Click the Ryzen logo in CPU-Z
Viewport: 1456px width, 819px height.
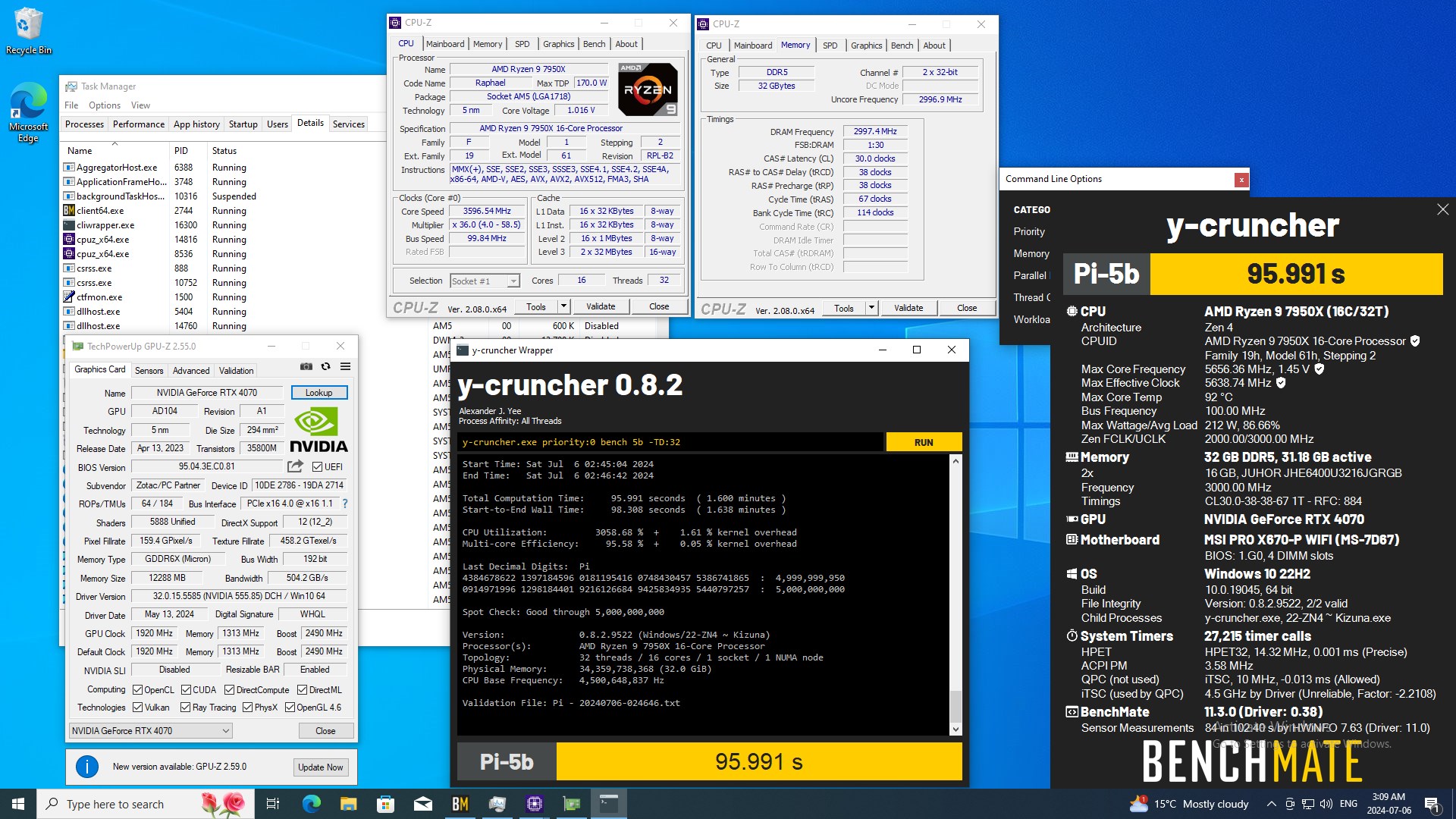(x=648, y=89)
